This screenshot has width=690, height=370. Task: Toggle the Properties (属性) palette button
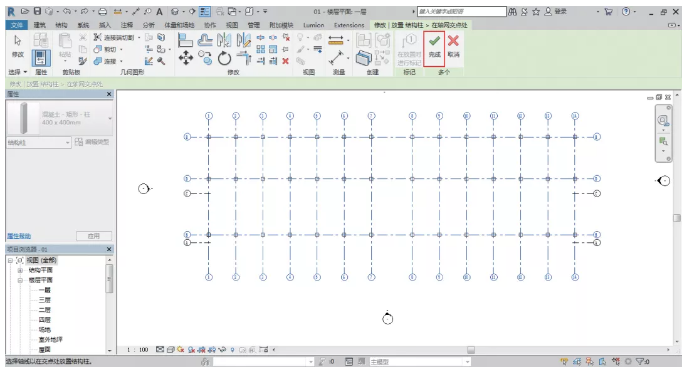pyautogui.click(x=40, y=59)
